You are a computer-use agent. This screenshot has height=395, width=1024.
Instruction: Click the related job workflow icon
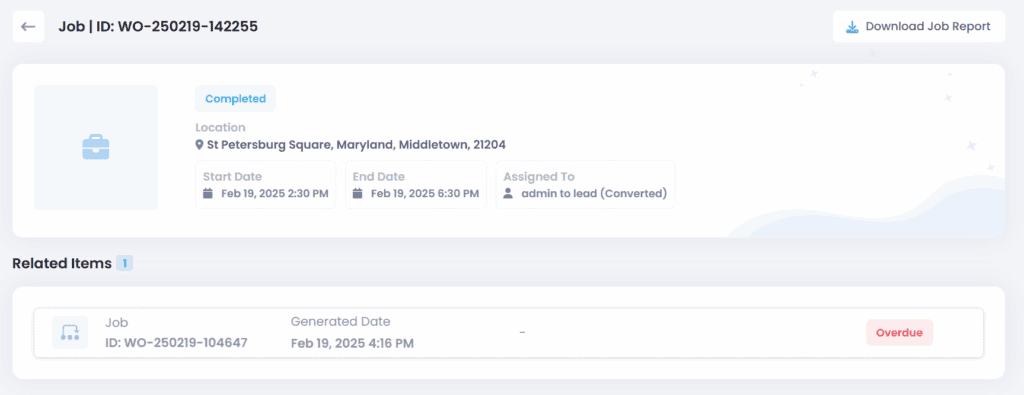point(70,332)
